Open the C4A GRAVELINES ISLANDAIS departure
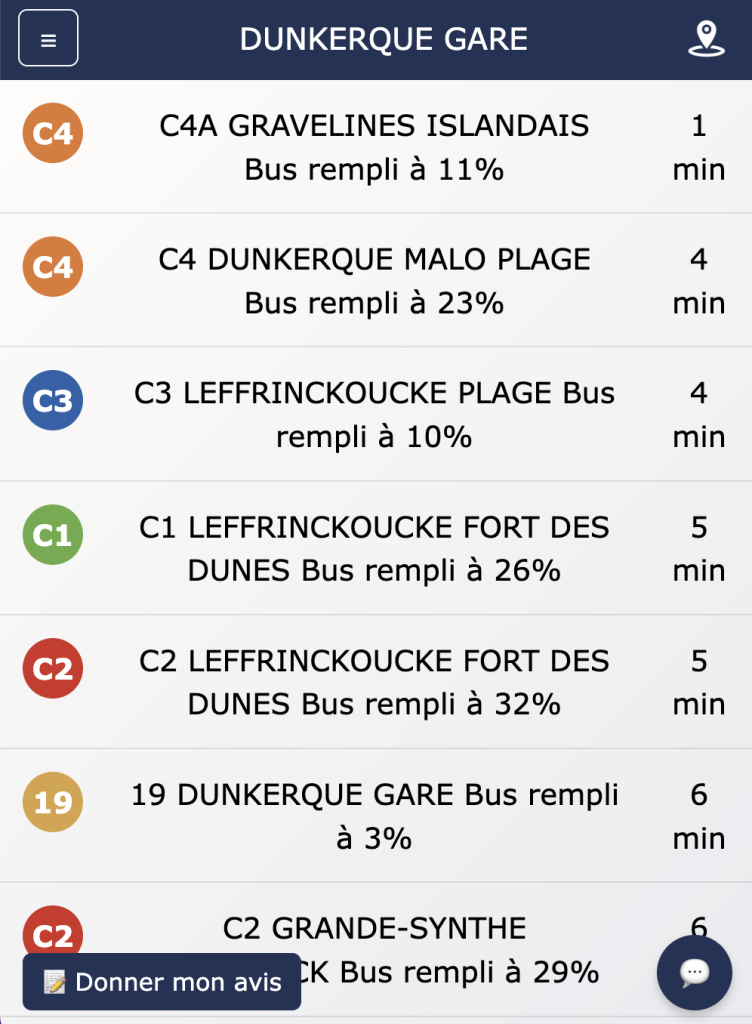 376,147
